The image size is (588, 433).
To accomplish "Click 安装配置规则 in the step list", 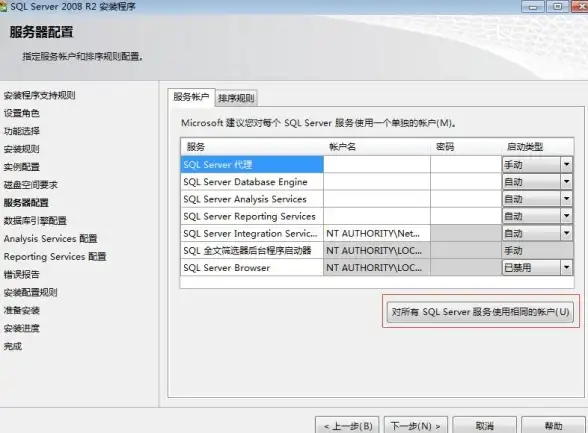I will pos(30,292).
